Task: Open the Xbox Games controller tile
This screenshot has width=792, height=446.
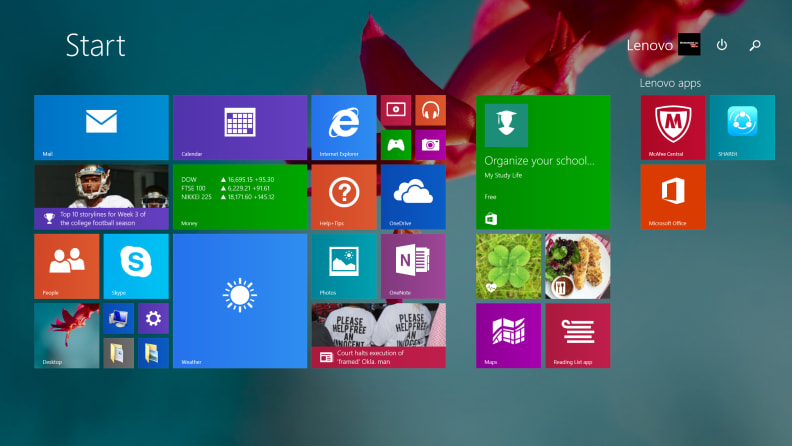Action: [x=395, y=145]
